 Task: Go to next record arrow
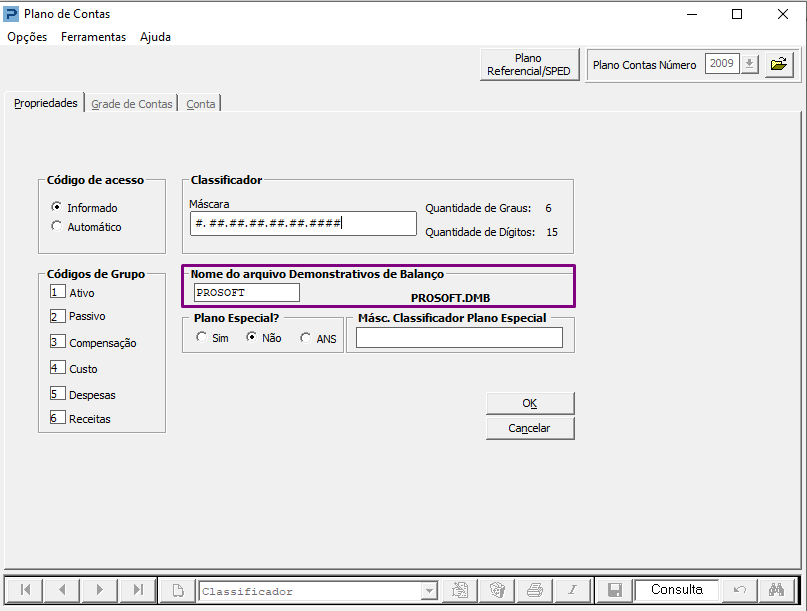[99, 589]
